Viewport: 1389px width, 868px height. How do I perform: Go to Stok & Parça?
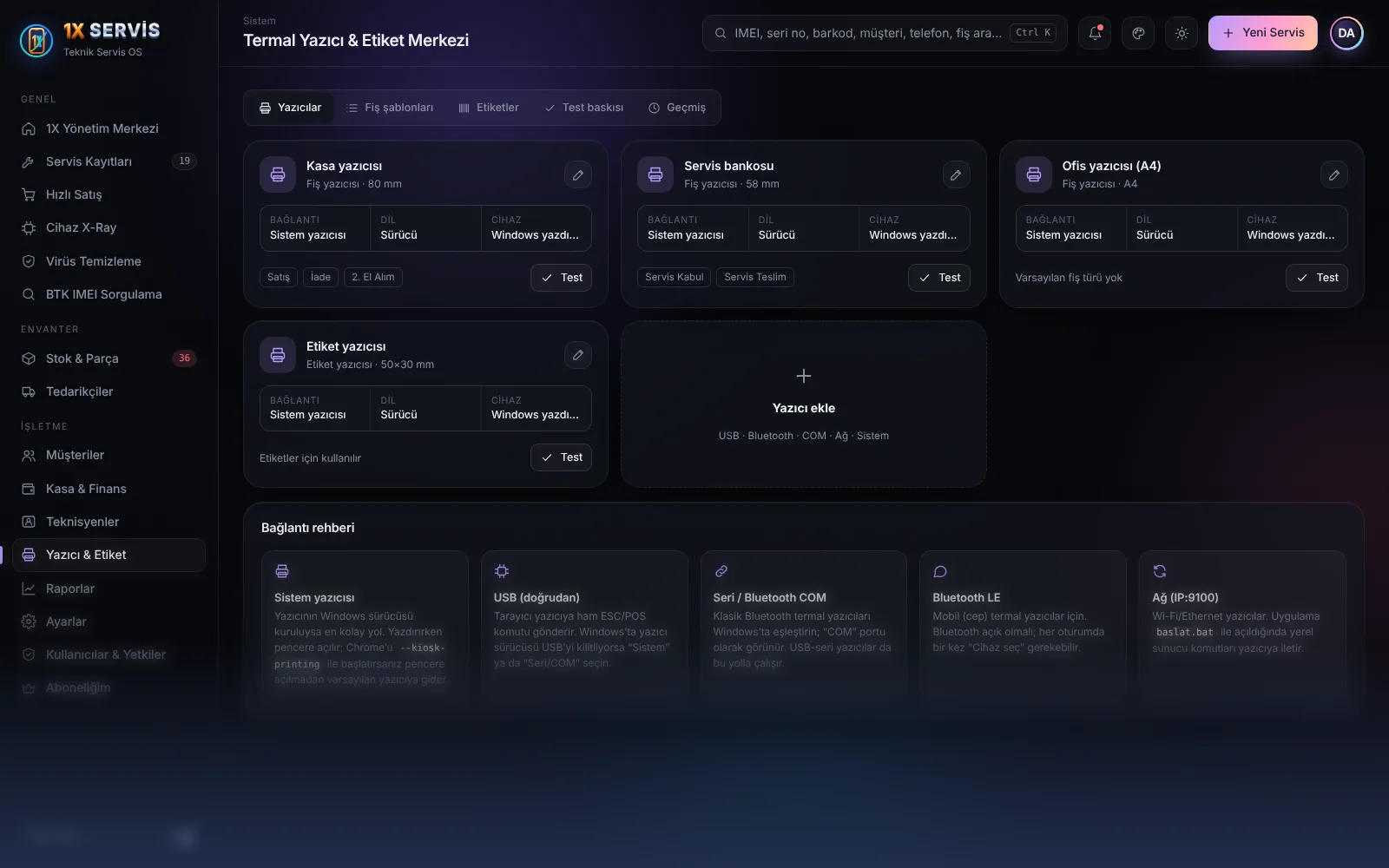click(x=109, y=358)
